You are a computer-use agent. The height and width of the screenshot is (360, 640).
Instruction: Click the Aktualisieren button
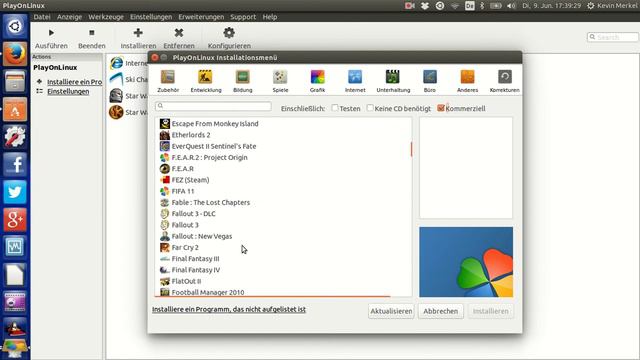coord(391,311)
